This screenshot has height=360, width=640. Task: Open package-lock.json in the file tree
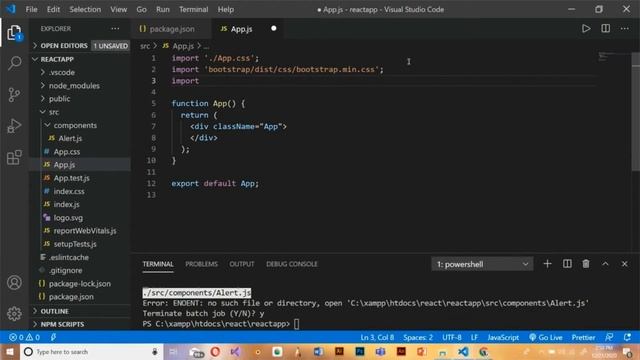pos(81,284)
